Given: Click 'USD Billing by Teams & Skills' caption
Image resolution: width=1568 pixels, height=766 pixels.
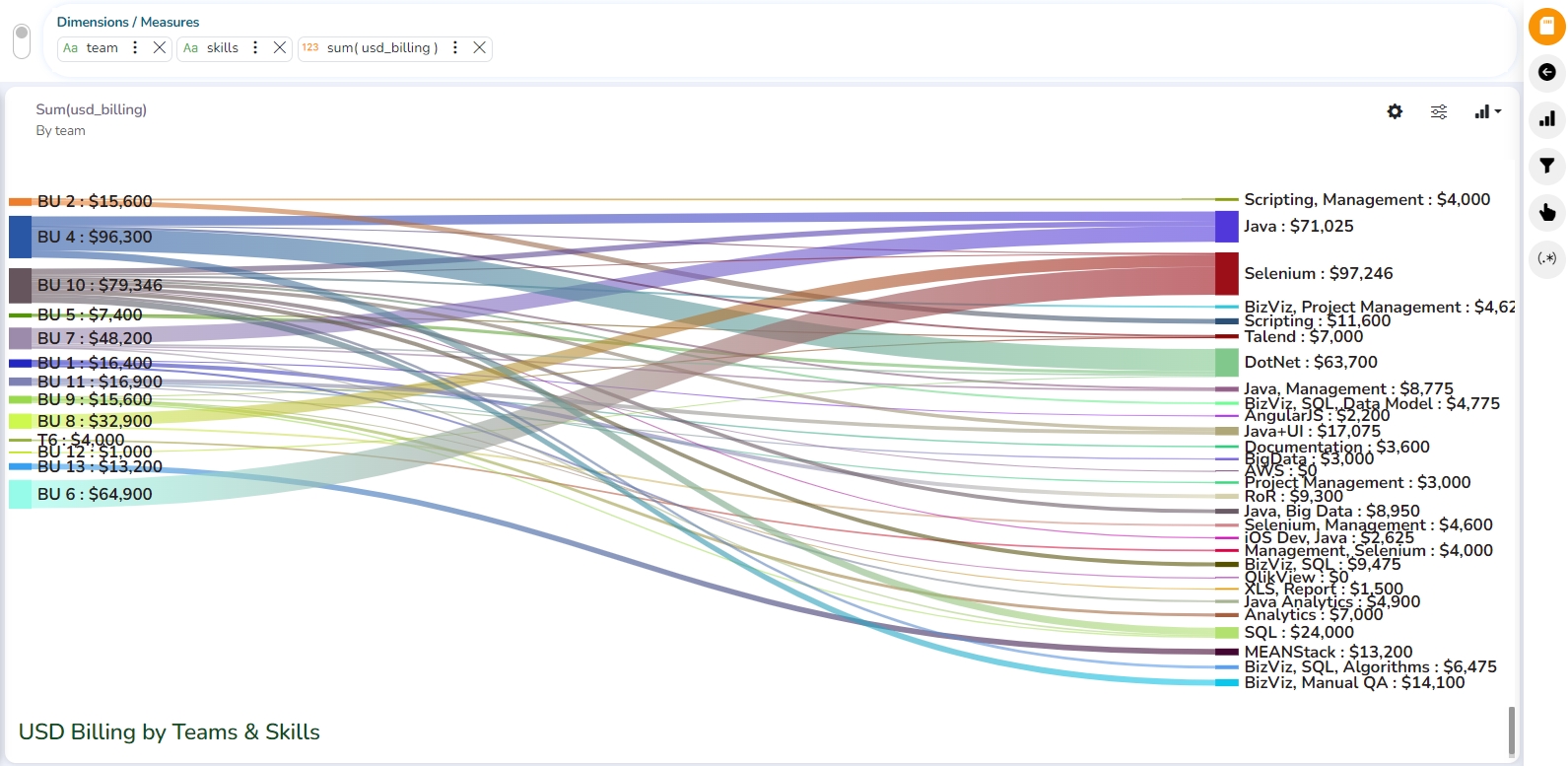Looking at the screenshot, I should [x=170, y=732].
